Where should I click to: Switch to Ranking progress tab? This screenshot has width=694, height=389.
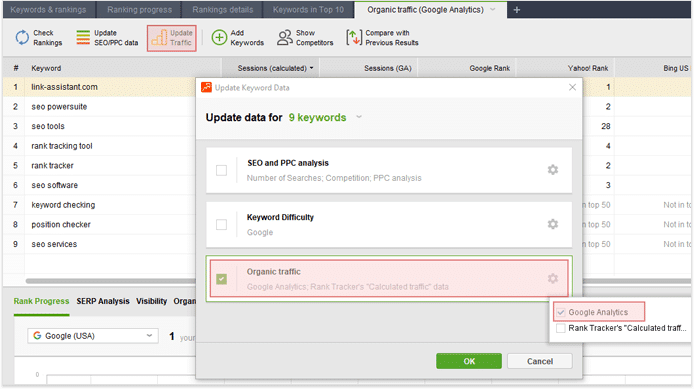[139, 10]
